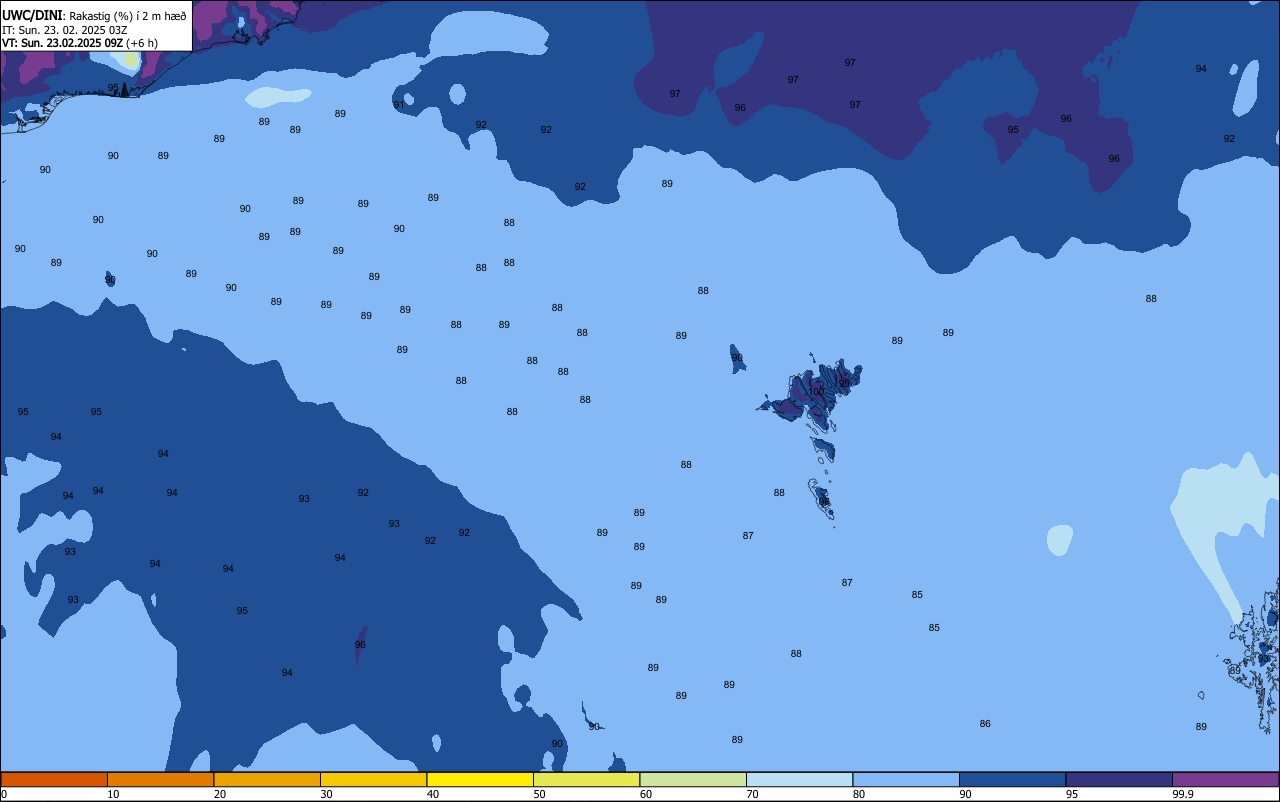1280x802 pixels.
Task: Click the '99.9' tick label on the color scale
Action: click(1183, 794)
